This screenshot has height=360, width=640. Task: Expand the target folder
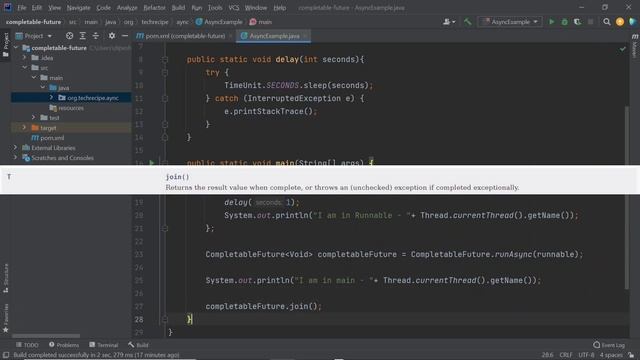25,128
